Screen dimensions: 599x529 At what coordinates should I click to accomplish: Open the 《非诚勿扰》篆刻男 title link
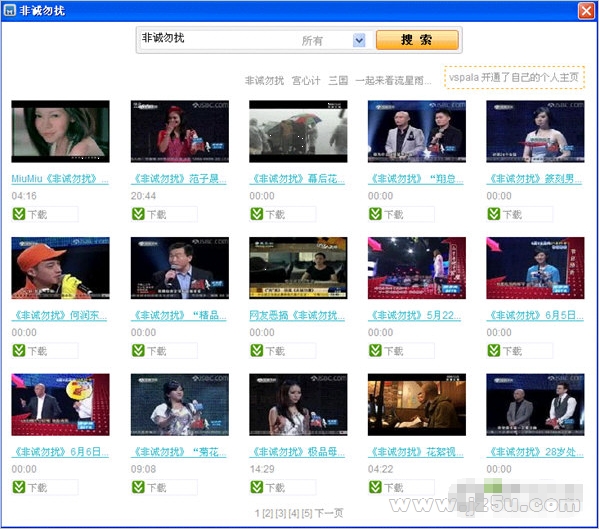click(x=534, y=179)
